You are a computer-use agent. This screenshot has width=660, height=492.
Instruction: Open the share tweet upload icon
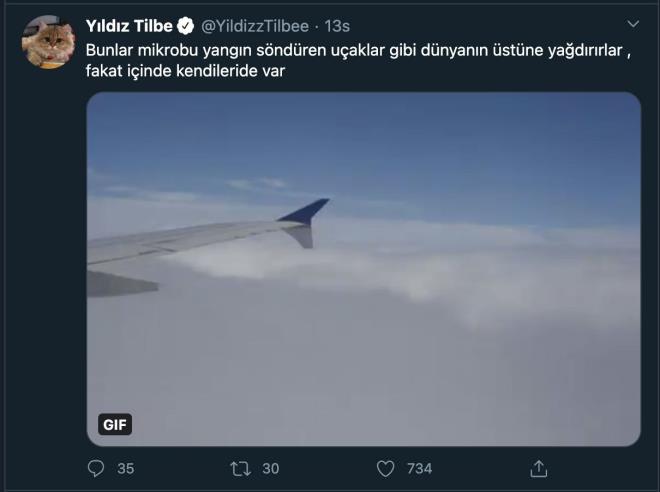(539, 468)
